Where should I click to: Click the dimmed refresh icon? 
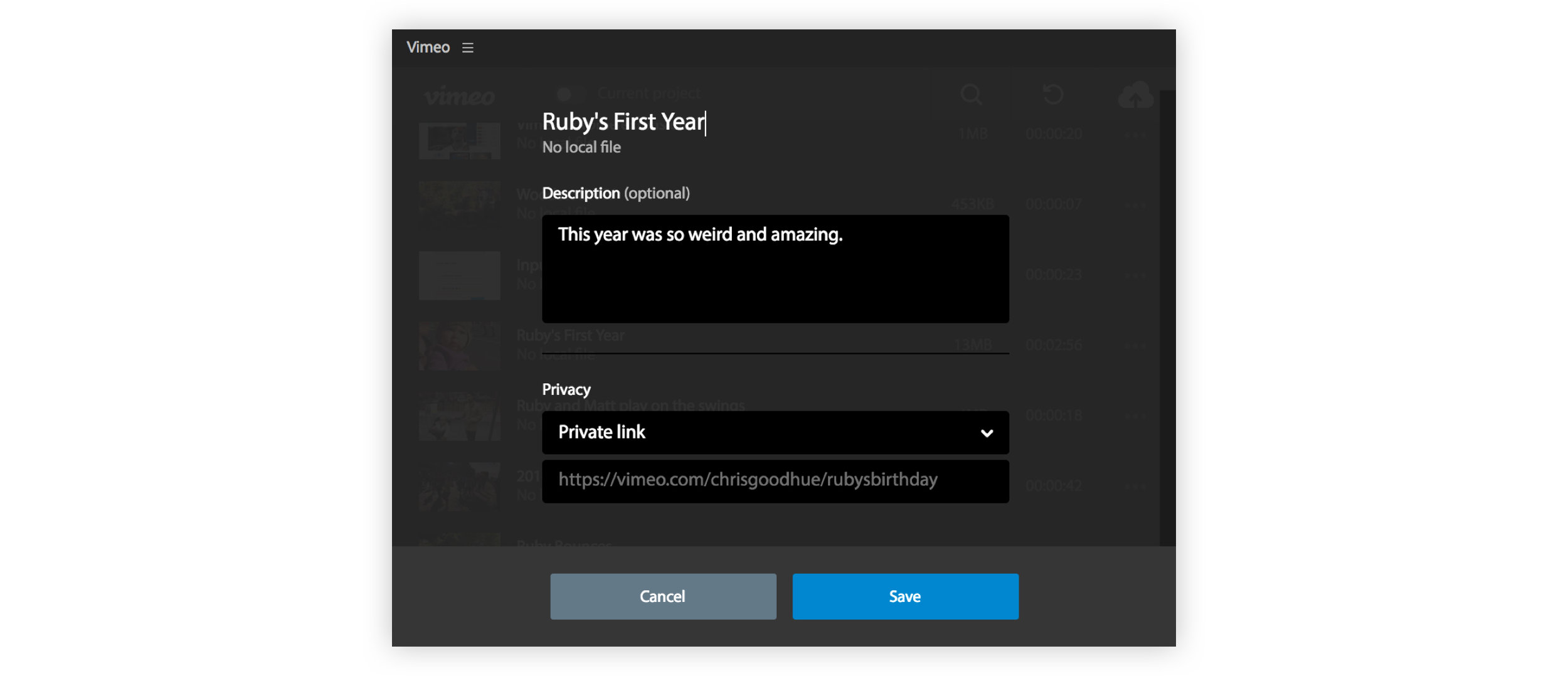1052,94
